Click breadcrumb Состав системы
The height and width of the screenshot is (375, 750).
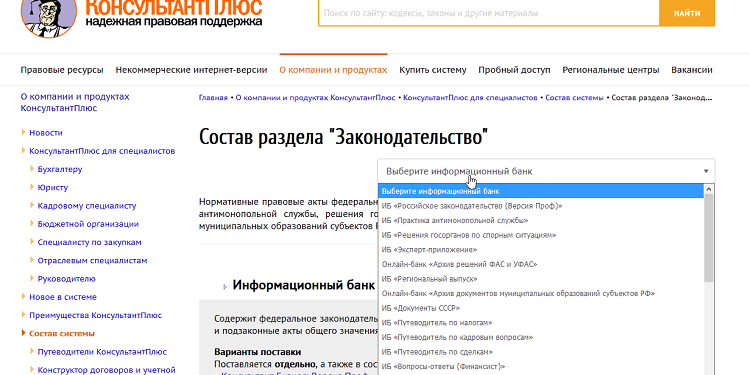[574, 98]
